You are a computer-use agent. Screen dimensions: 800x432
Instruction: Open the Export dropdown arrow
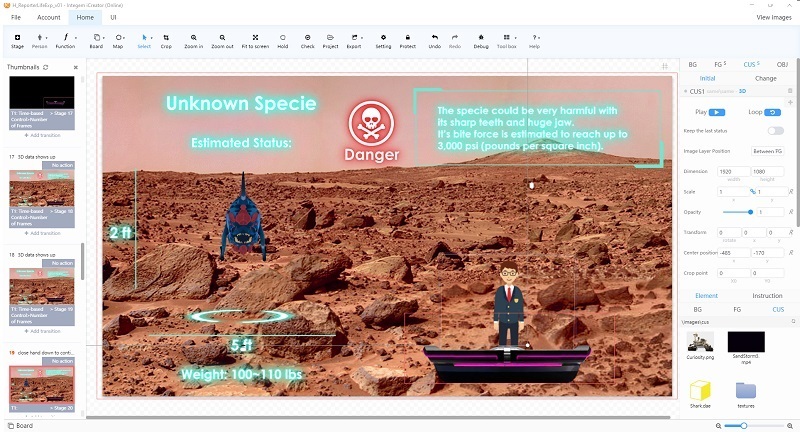[x=362, y=38]
